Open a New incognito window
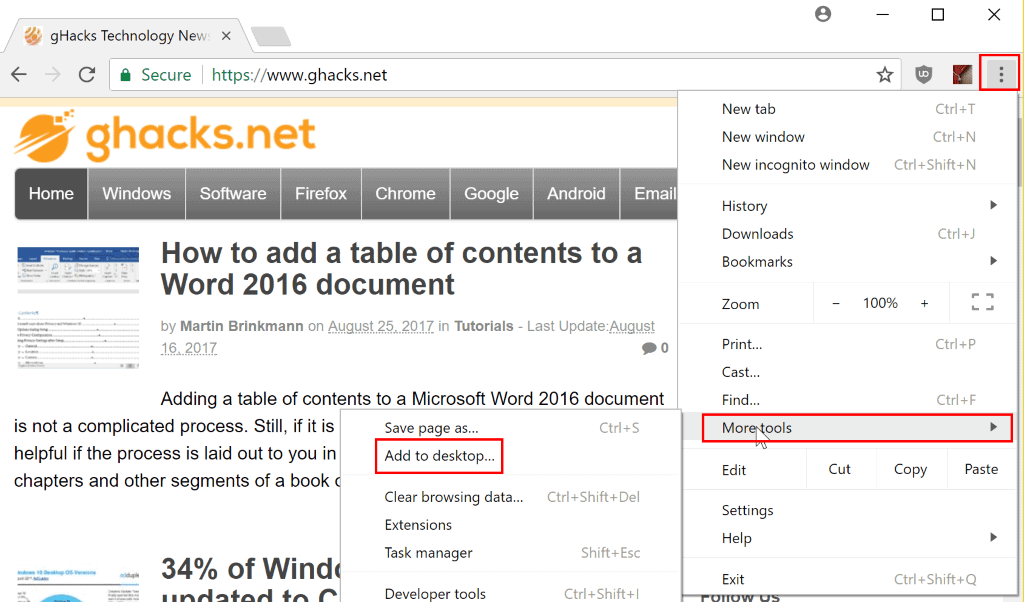The height and width of the screenshot is (602, 1024). point(847,165)
